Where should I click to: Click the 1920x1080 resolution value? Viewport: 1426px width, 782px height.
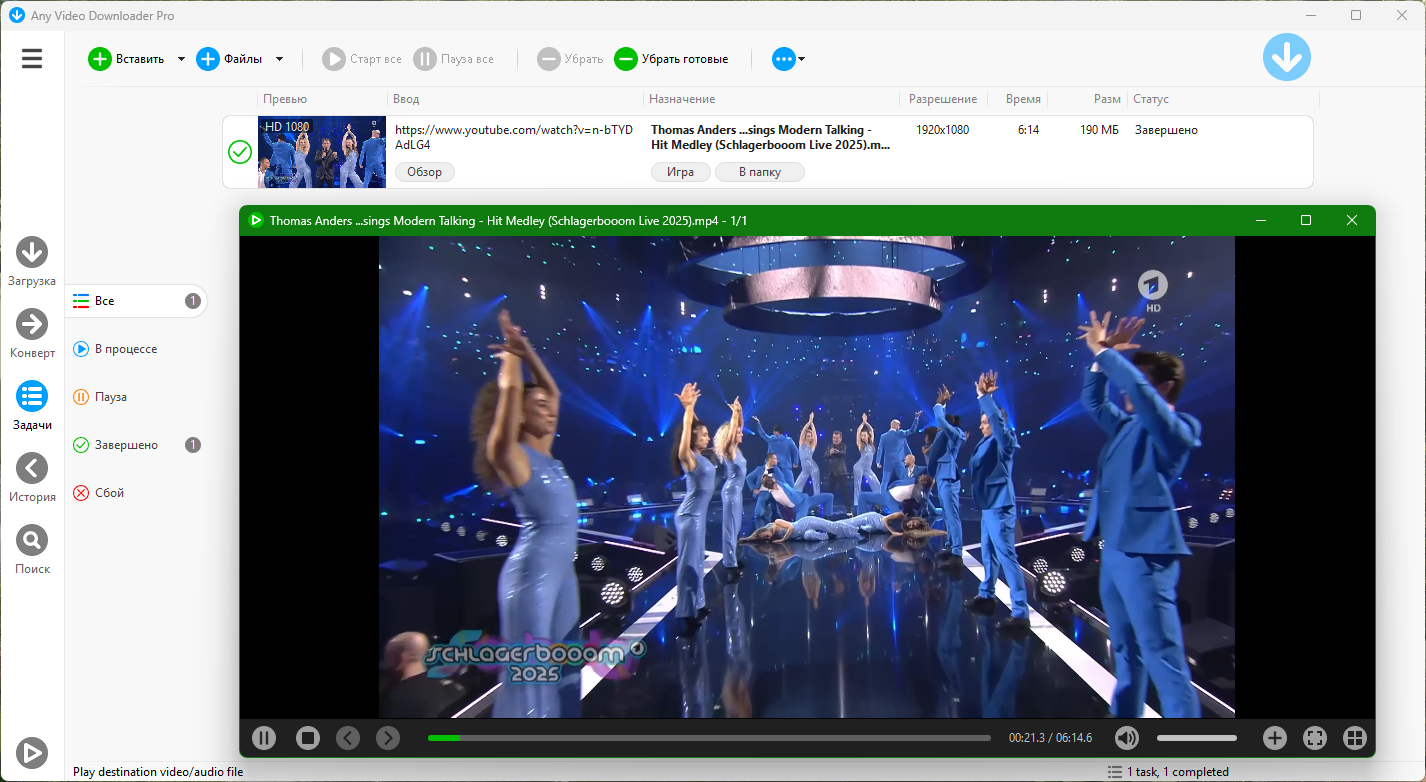pos(942,130)
